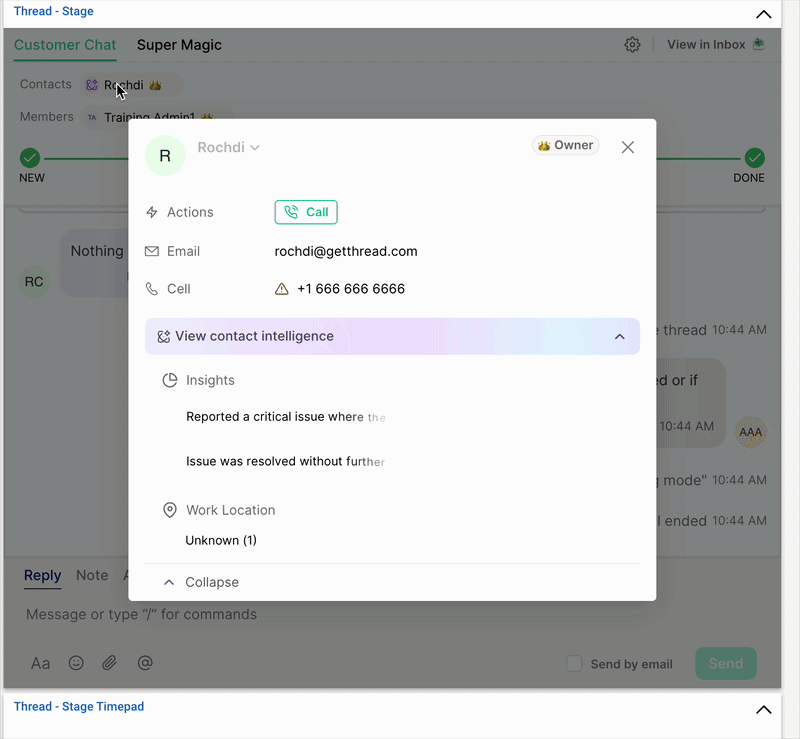Open the Thread - Stage link
Viewport: 800px width, 739px height.
(54, 11)
